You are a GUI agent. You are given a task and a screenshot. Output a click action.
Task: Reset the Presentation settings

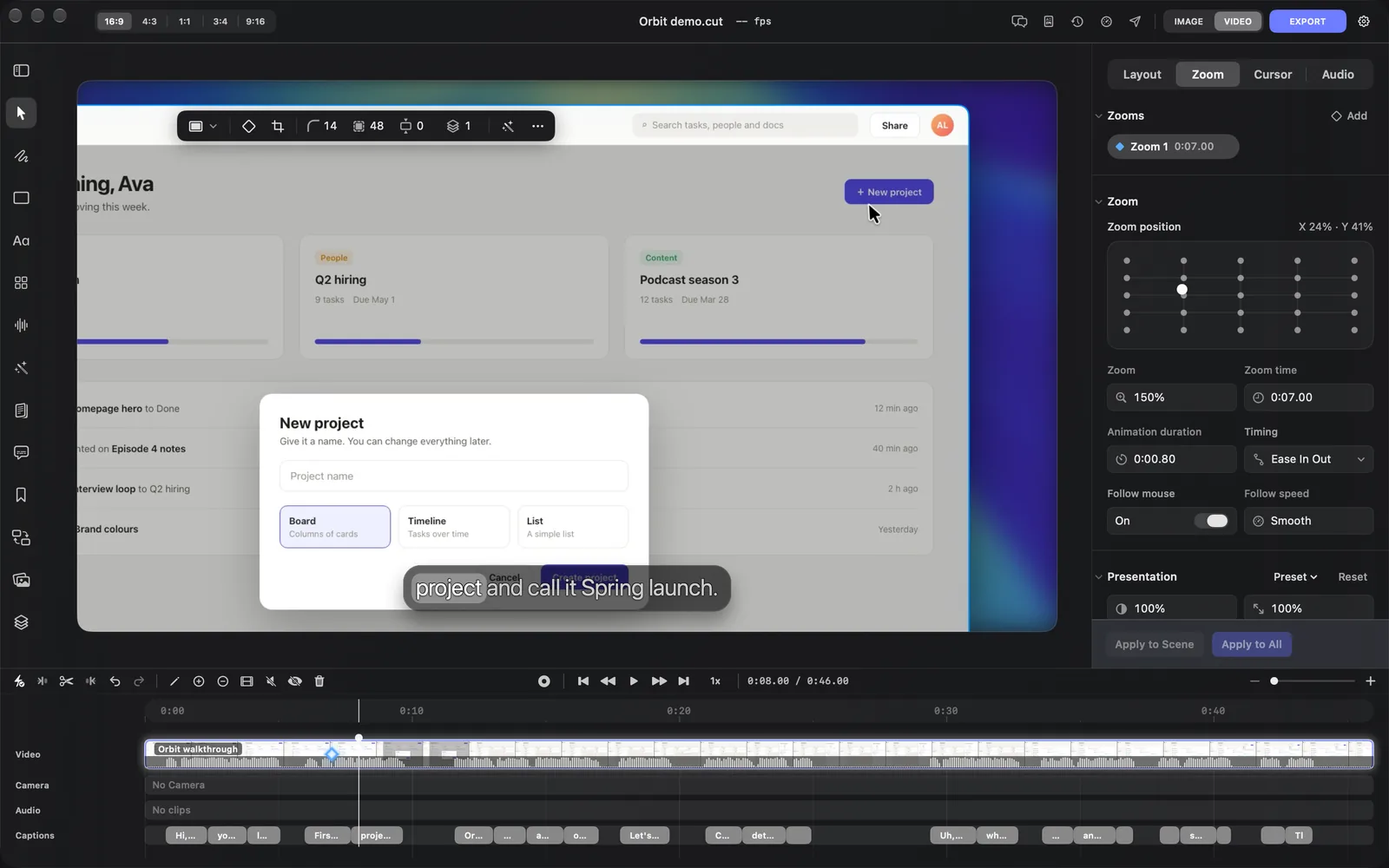point(1353,577)
